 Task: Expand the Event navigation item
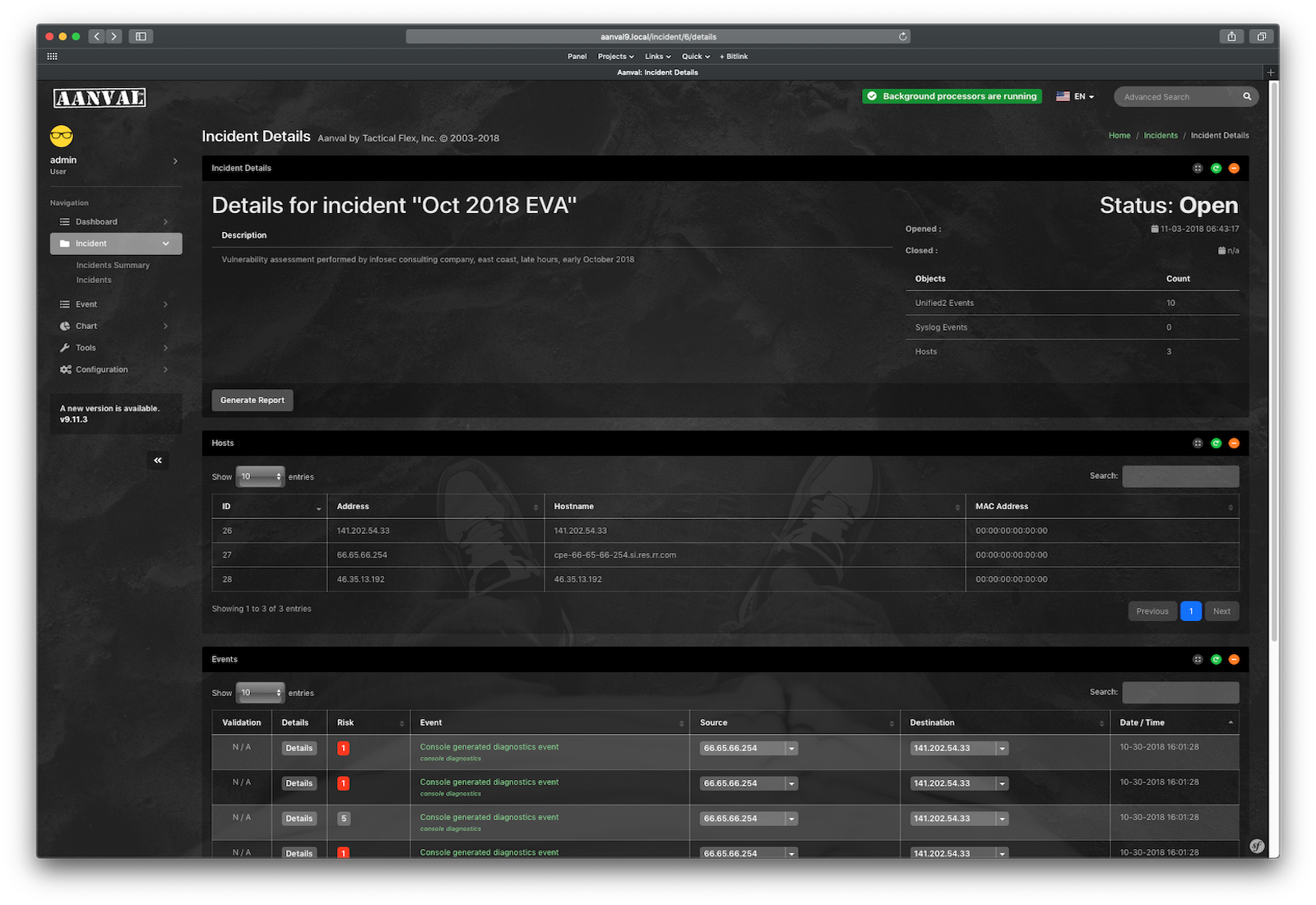(116, 304)
